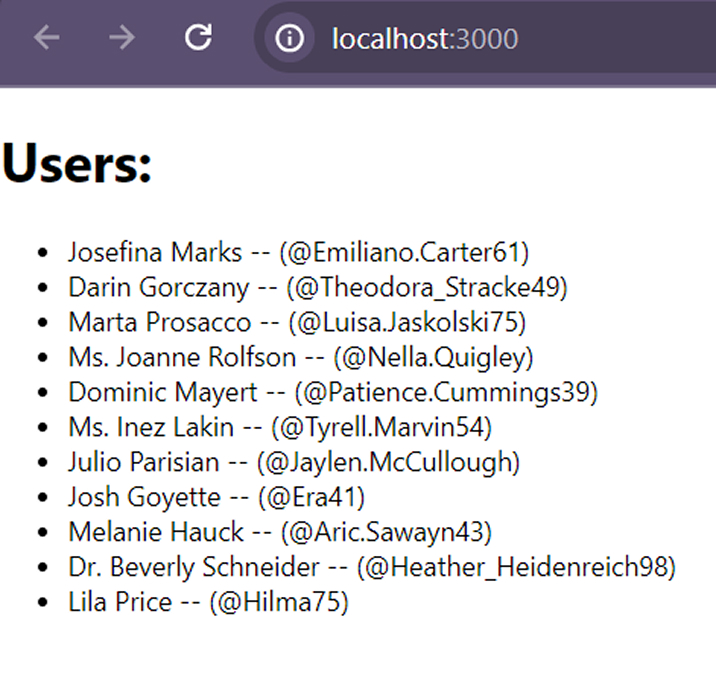Click the Users: heading
716x687 pixels.
click(77, 163)
